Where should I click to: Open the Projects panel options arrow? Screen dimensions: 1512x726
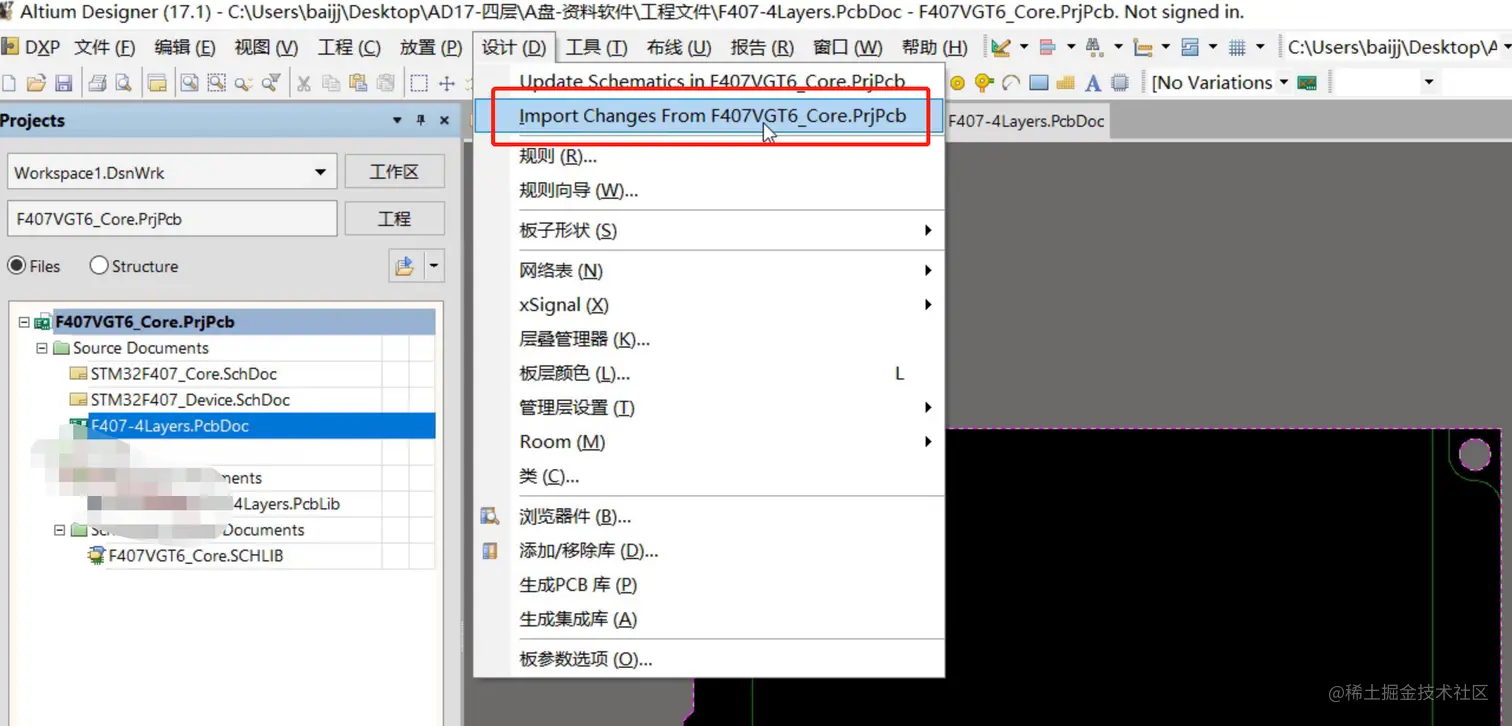[398, 121]
